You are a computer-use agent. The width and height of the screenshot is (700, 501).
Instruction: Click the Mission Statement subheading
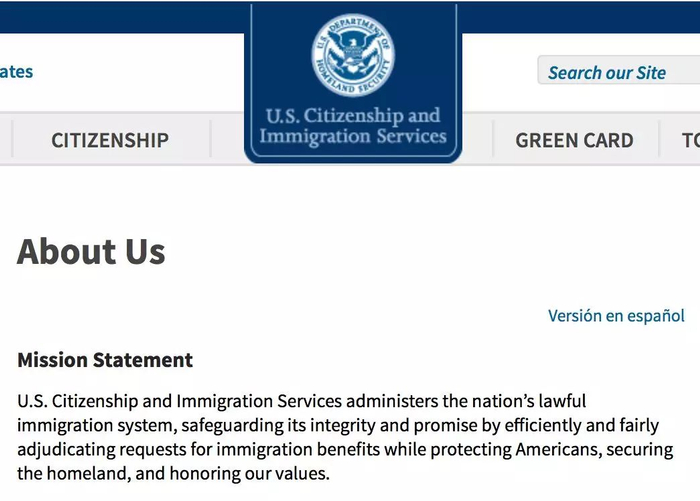click(x=105, y=360)
